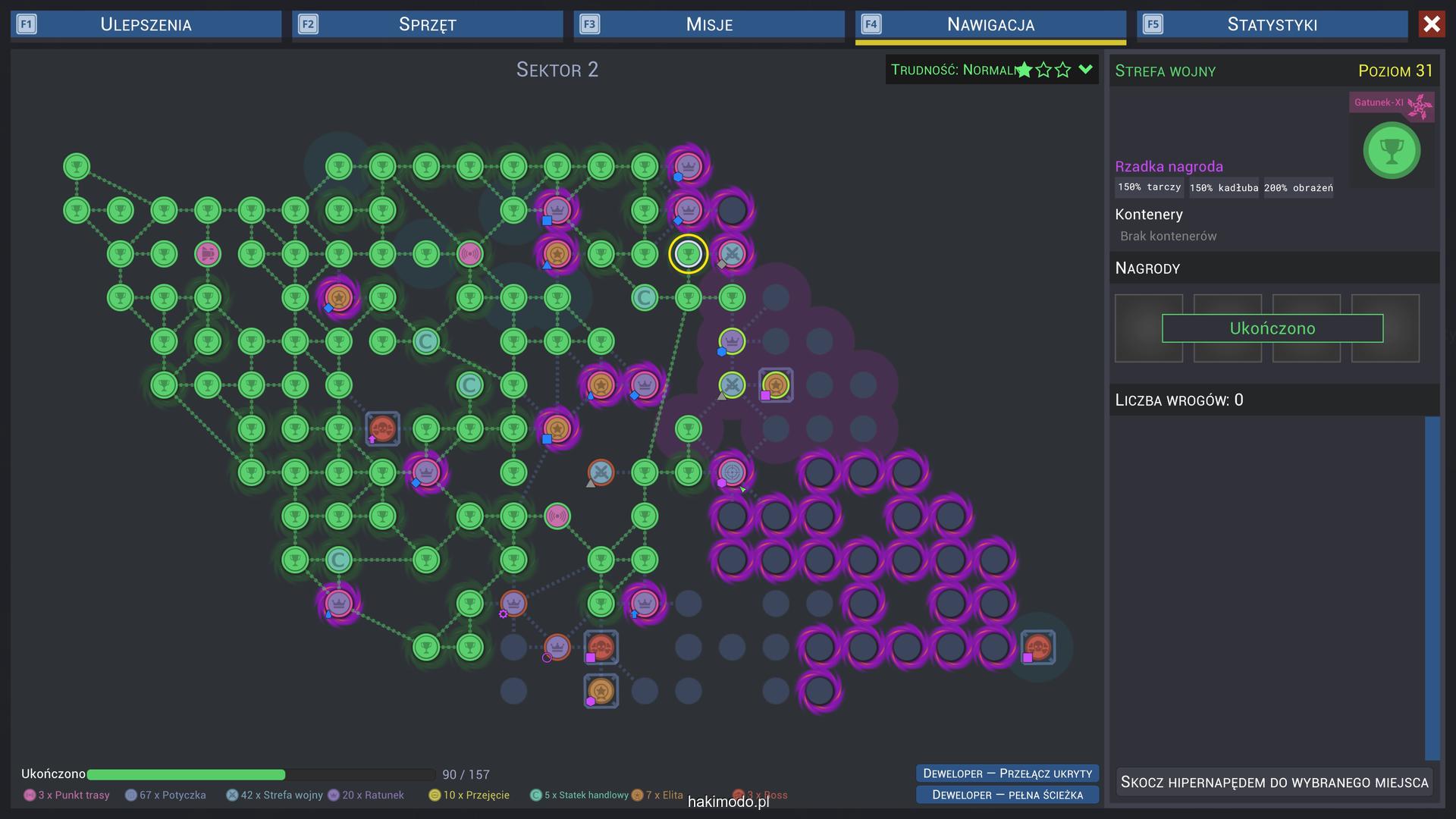The height and width of the screenshot is (819, 1456).
Task: Open the Trudność: Normalny selector
Action: point(953,70)
